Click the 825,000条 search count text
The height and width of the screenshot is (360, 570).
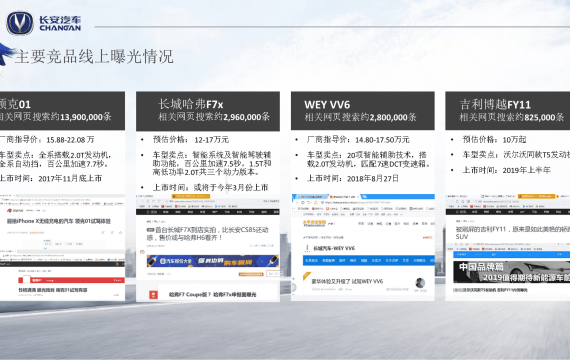click(x=544, y=117)
